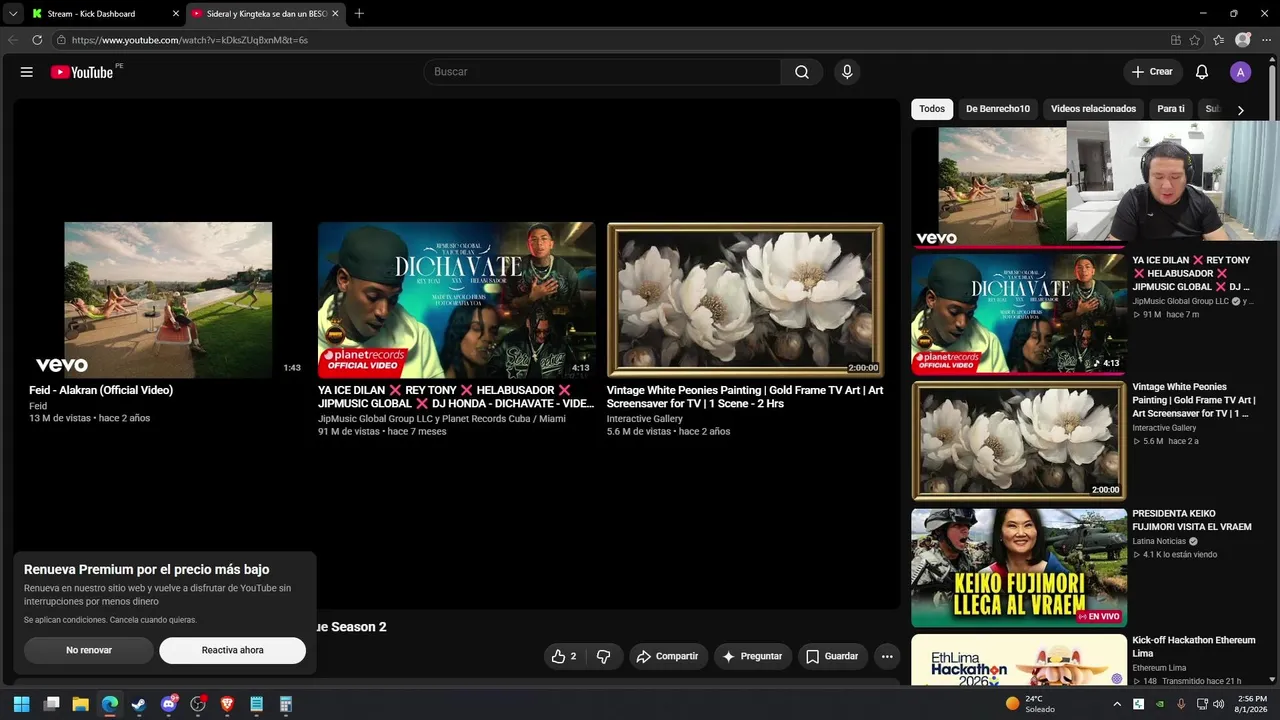
Task: Open more actions ellipsis under video
Action: [887, 656]
